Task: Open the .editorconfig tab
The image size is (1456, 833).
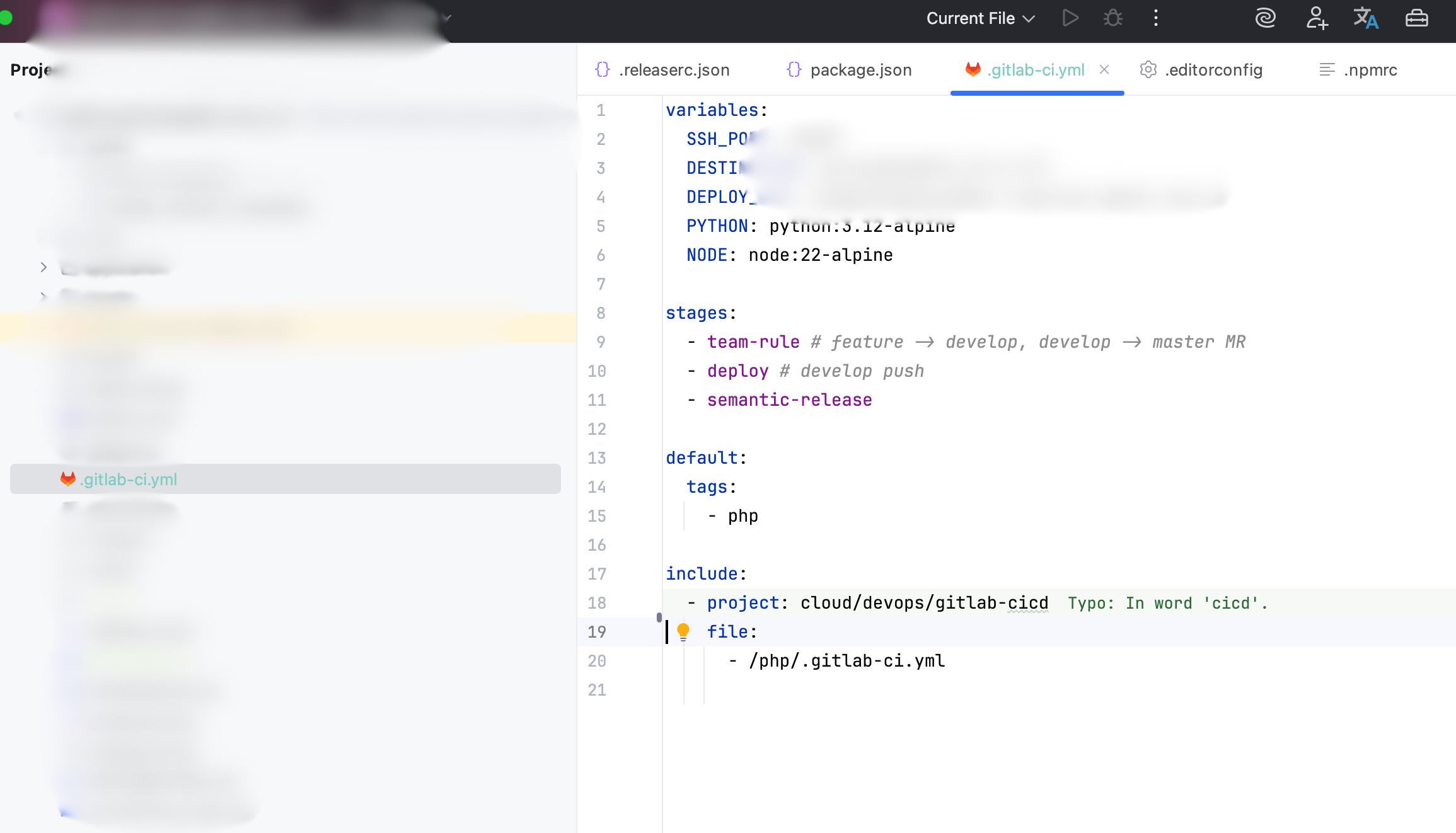Action: pos(1213,70)
